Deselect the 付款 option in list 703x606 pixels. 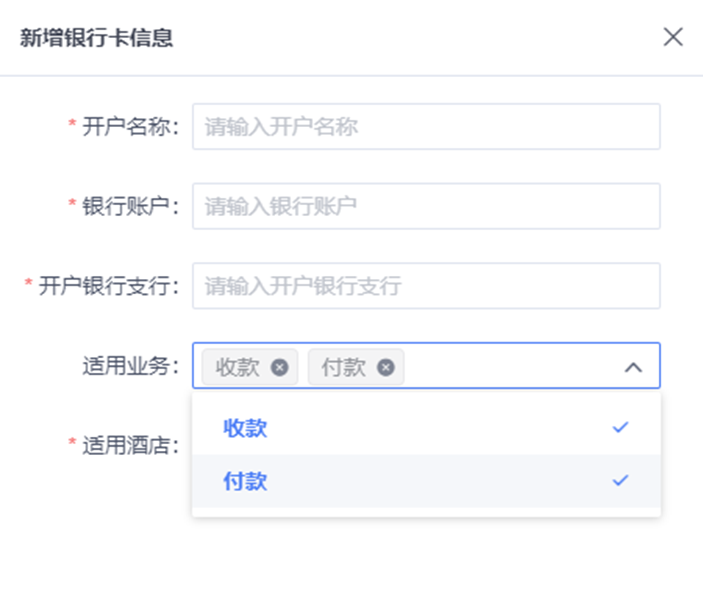(426, 481)
